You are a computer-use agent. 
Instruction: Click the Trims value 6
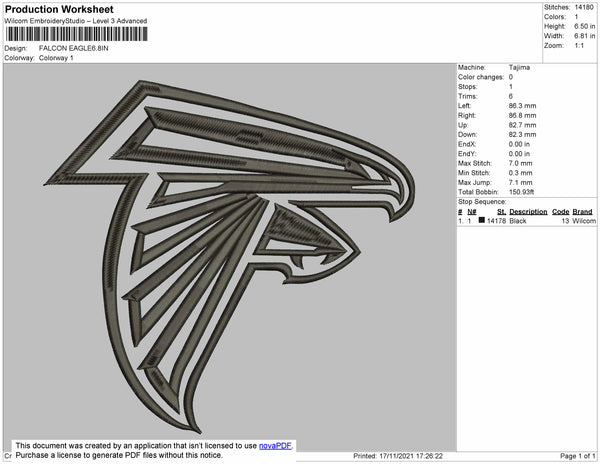(x=510, y=96)
